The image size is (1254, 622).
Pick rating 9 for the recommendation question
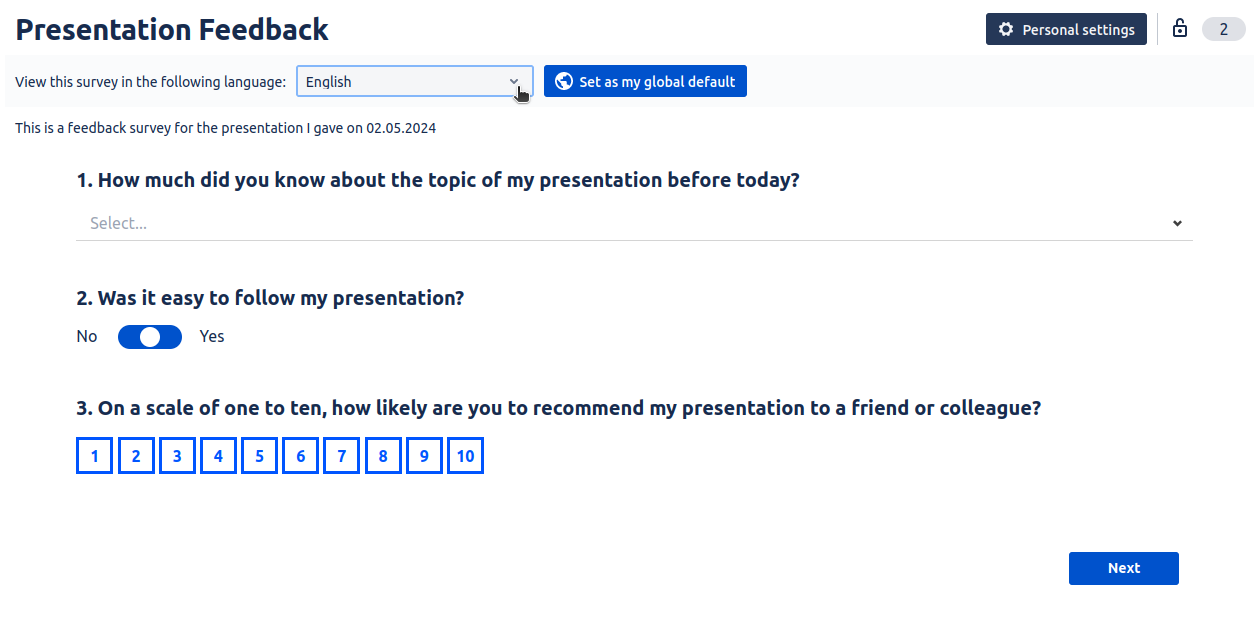click(424, 457)
